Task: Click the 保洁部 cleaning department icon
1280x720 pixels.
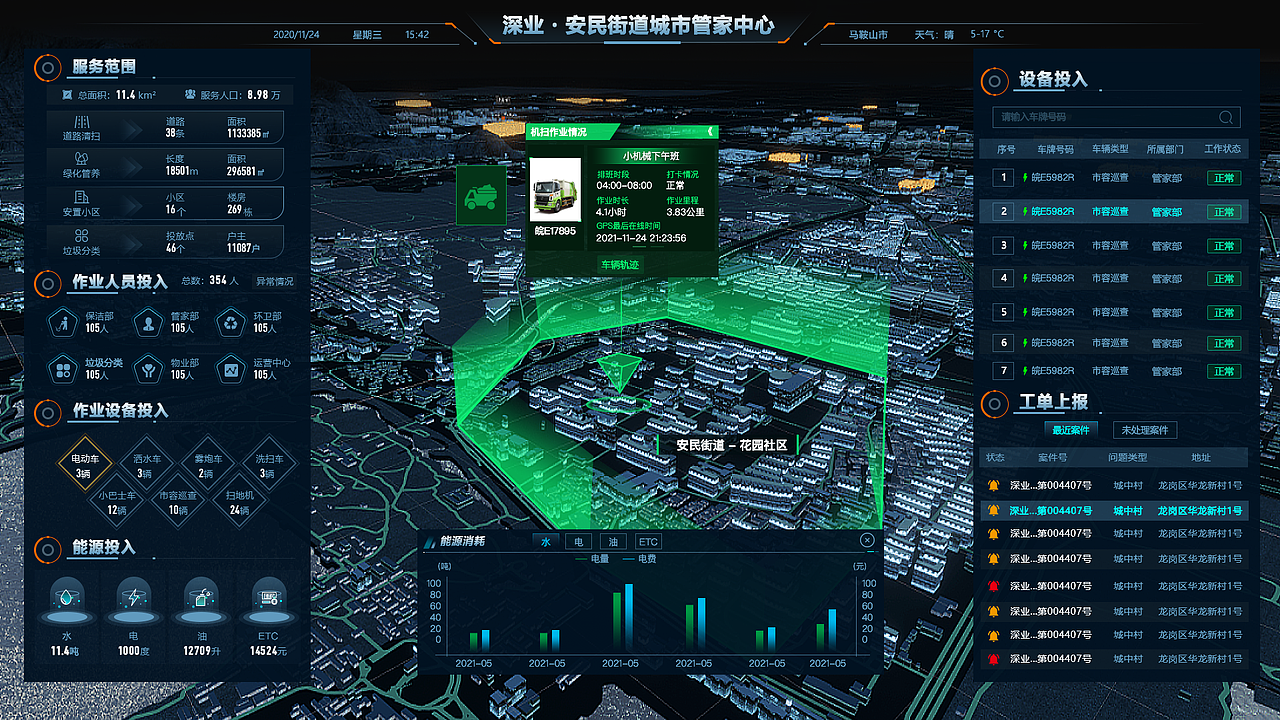Action: (x=65, y=323)
